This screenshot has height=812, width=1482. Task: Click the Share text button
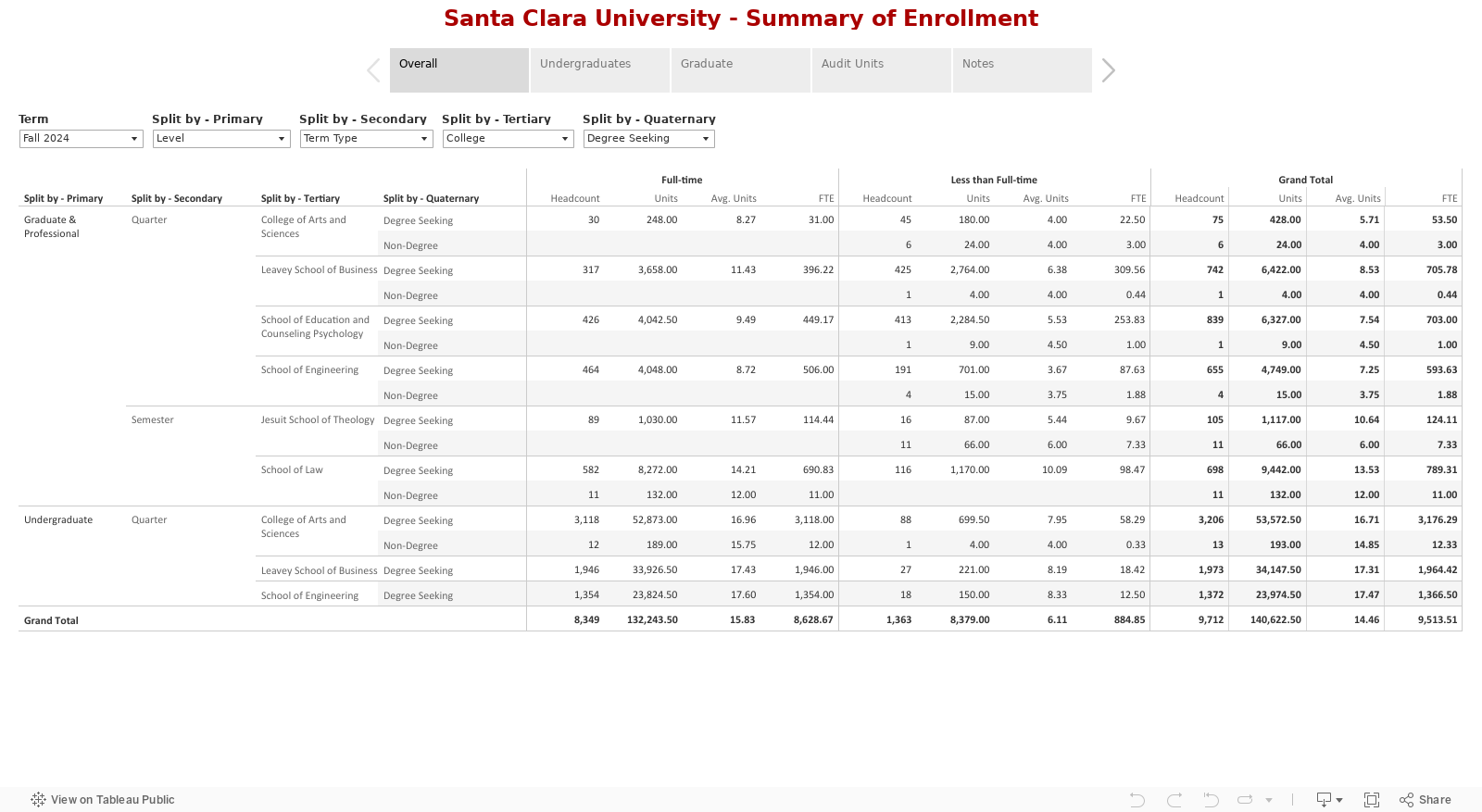coord(1435,800)
